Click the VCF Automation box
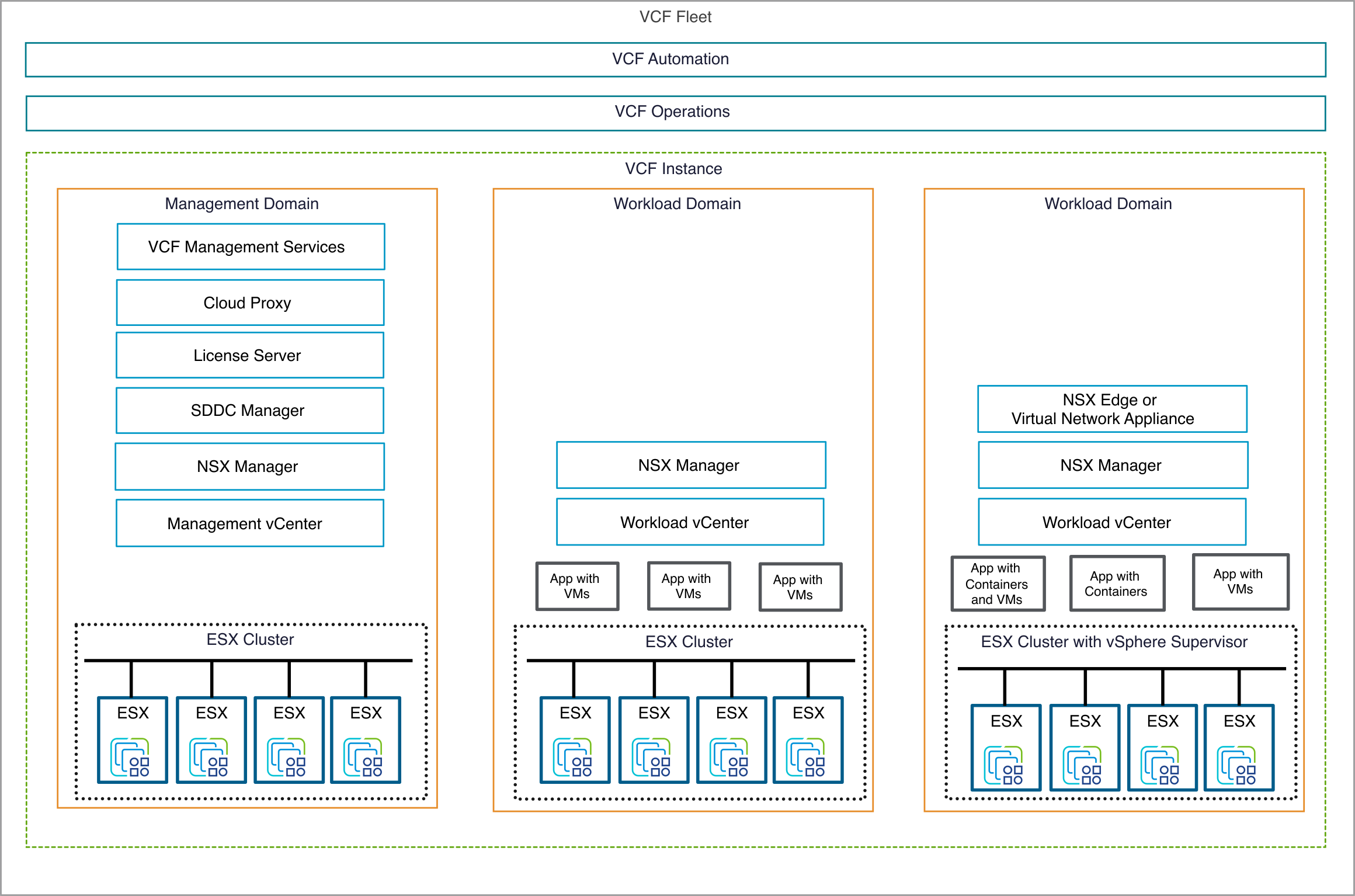This screenshot has height=896, width=1355. pos(676,60)
